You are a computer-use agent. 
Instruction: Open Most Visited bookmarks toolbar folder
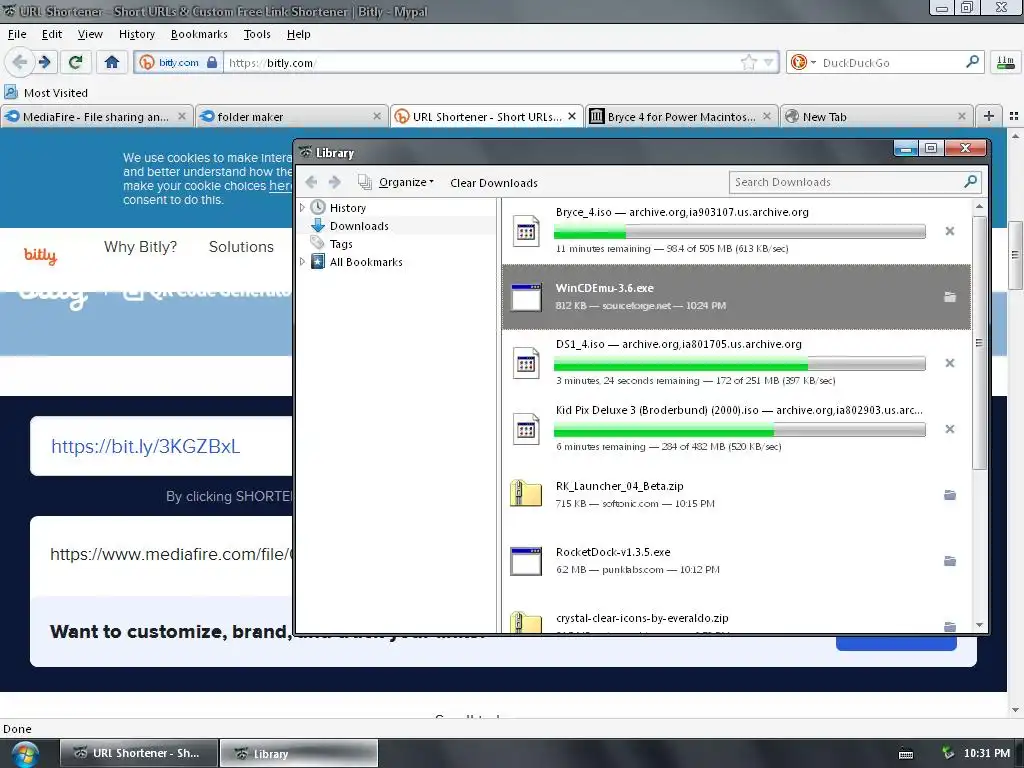pyautogui.click(x=46, y=93)
